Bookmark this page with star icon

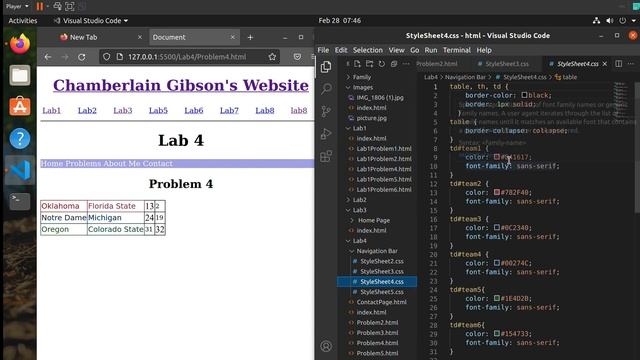point(272,57)
